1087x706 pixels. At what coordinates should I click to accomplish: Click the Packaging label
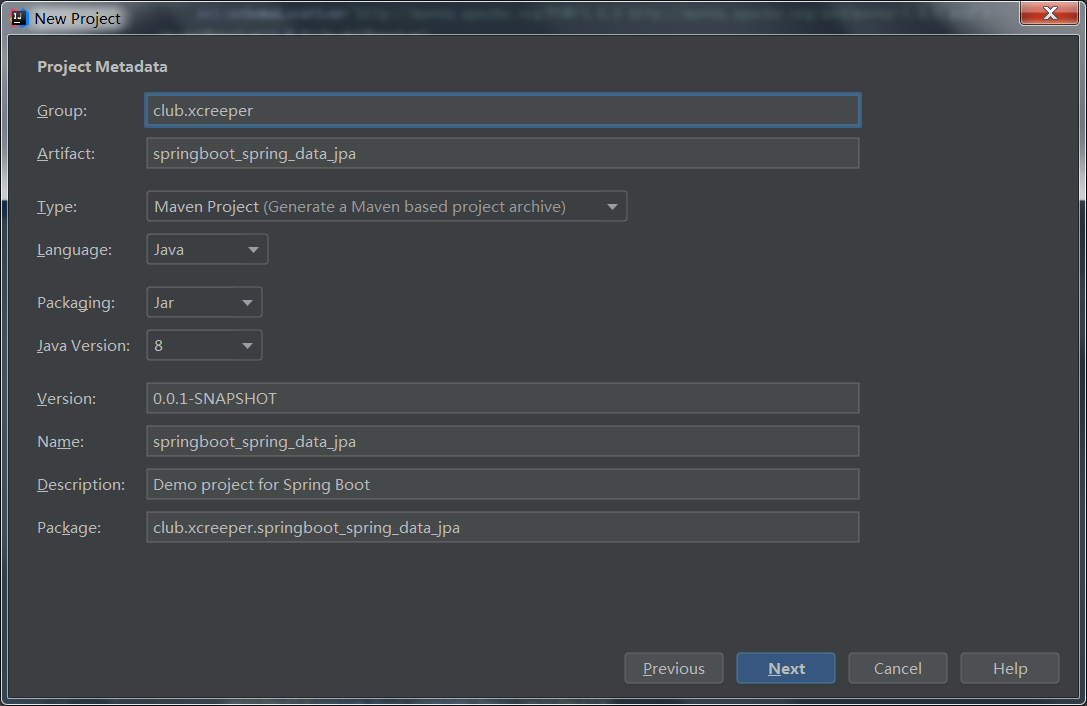click(76, 303)
